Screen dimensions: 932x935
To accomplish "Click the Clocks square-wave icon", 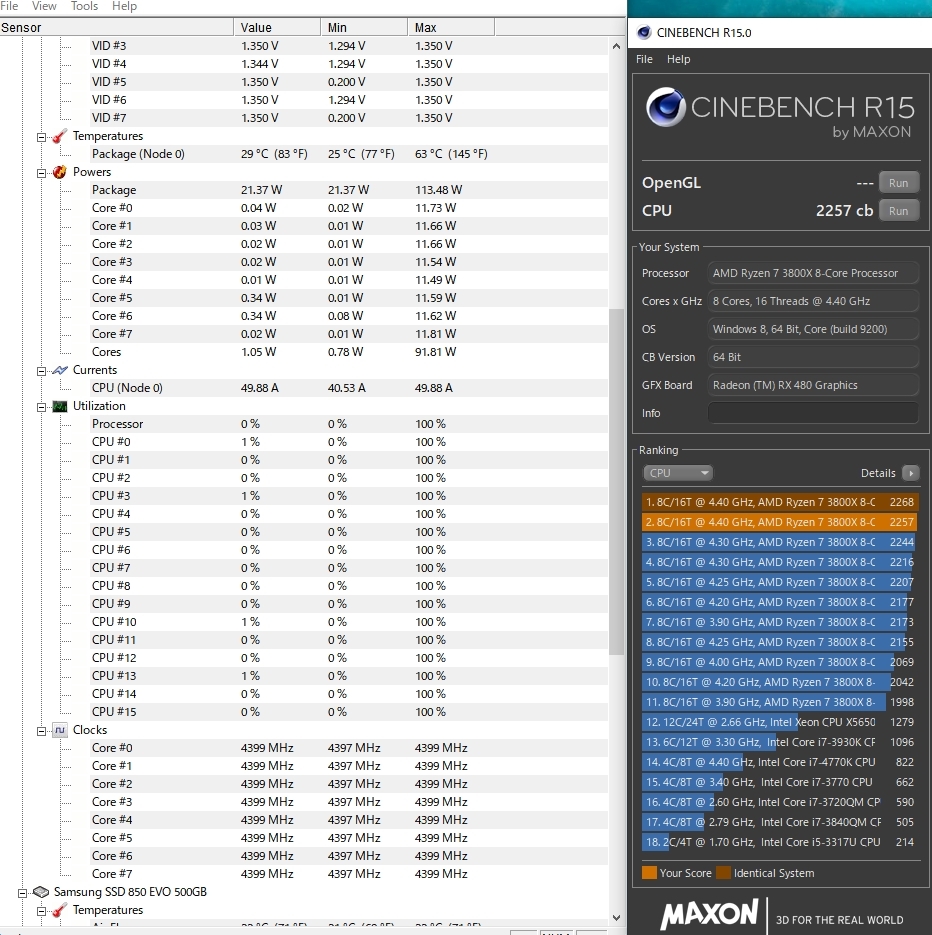I will coord(60,730).
